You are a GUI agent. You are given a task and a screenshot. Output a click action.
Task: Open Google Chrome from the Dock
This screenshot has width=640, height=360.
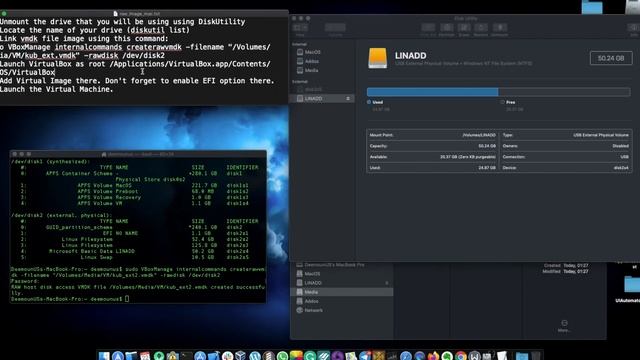pyautogui.click(x=461, y=356)
